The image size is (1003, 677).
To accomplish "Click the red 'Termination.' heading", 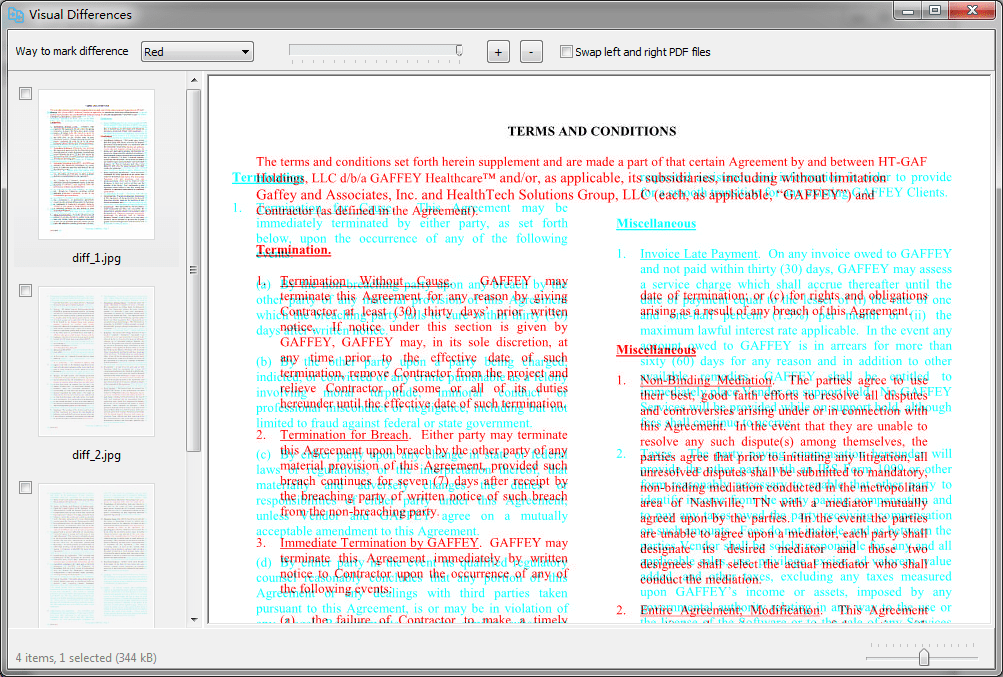I will 293,250.
